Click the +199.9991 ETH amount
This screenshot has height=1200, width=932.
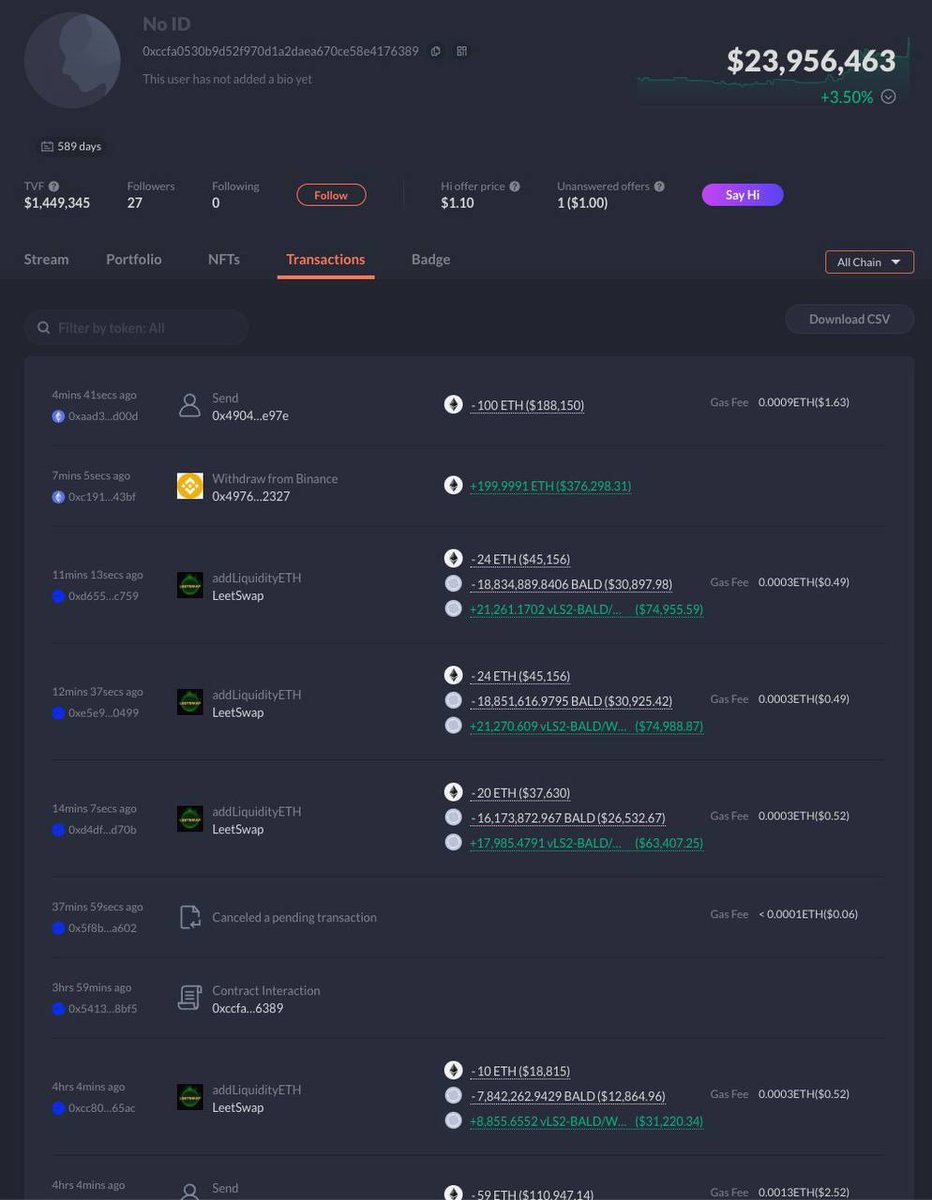point(550,486)
